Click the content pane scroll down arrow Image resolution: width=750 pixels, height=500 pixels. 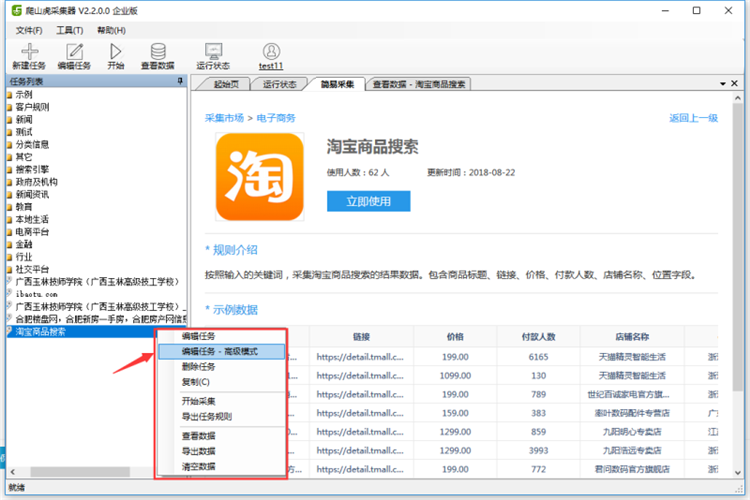coord(737,472)
